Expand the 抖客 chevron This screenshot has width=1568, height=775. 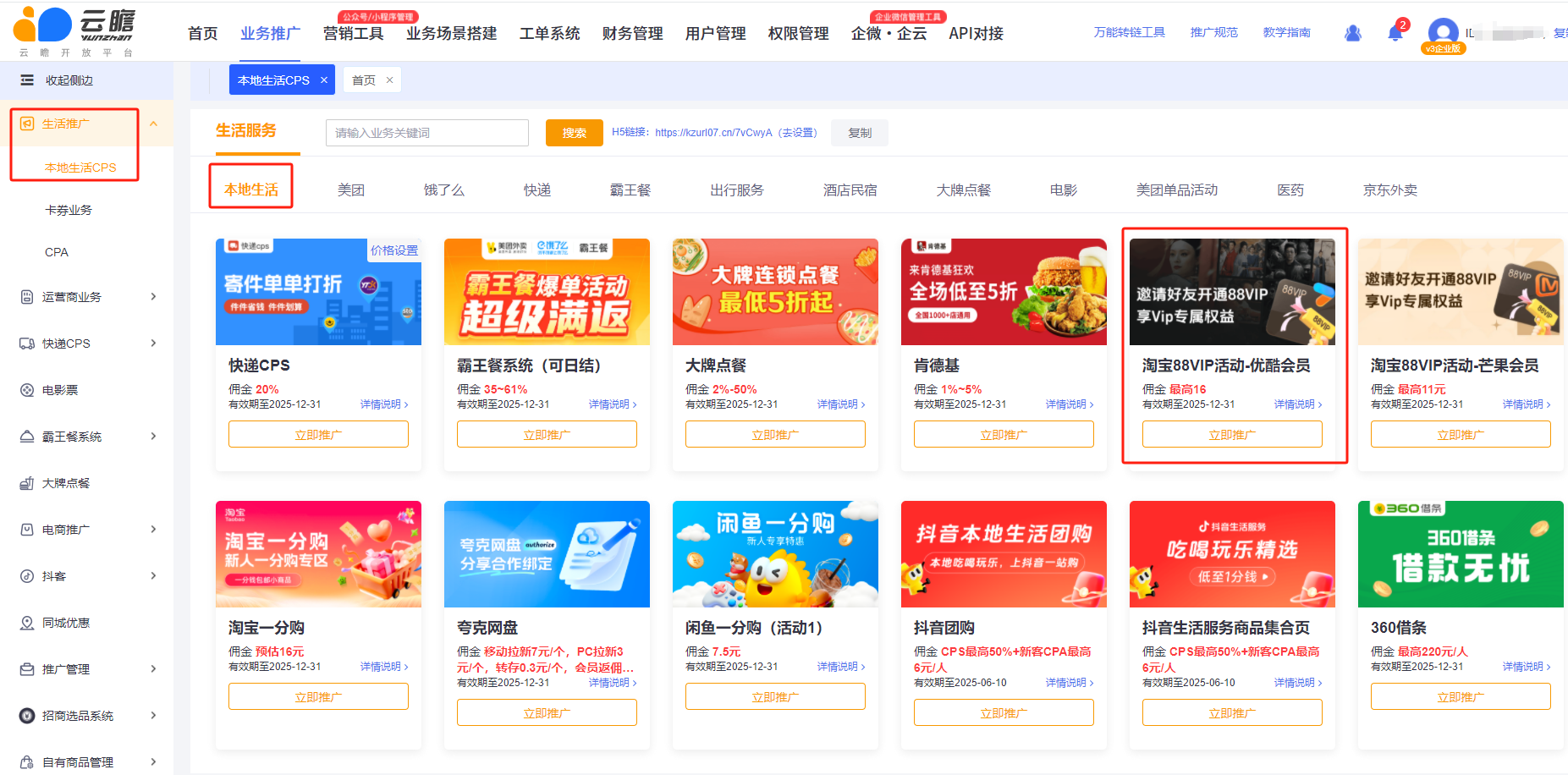(153, 576)
